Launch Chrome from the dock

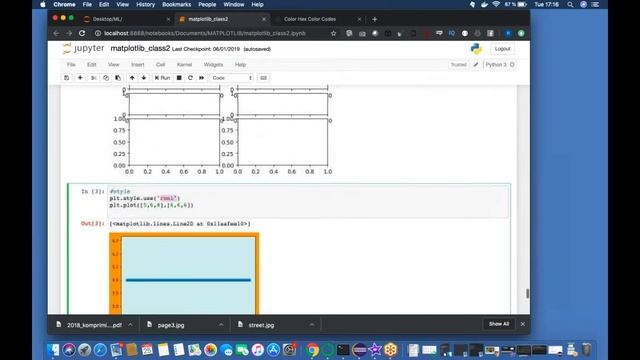[x=313, y=350]
